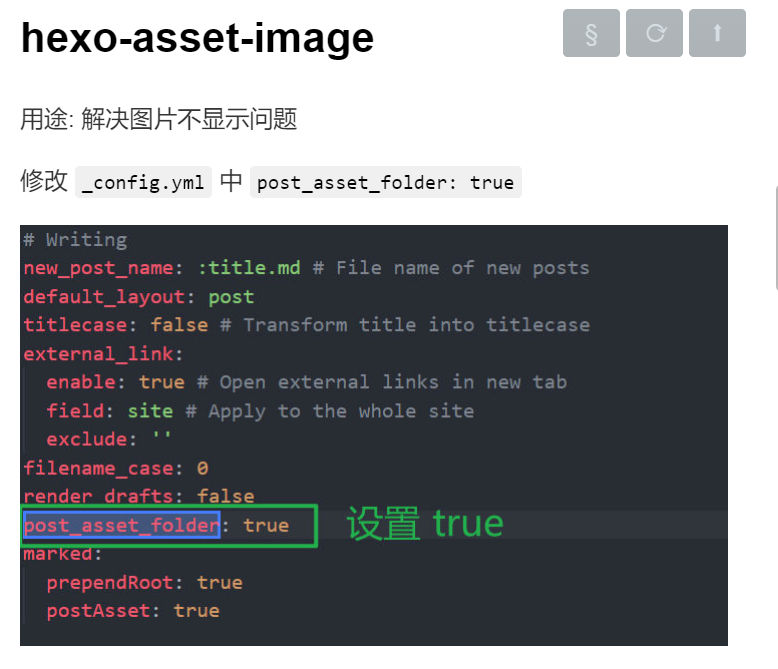
Task: Click the hexo-asset-image heading
Action: 197,38
